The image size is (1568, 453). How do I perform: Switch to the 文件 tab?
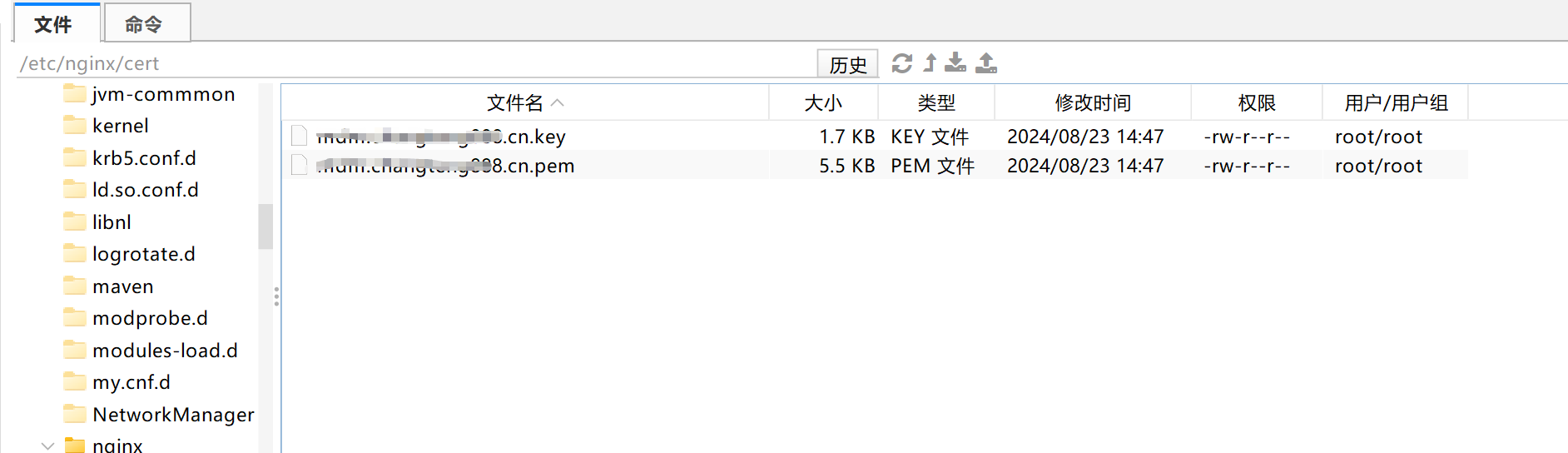click(57, 23)
